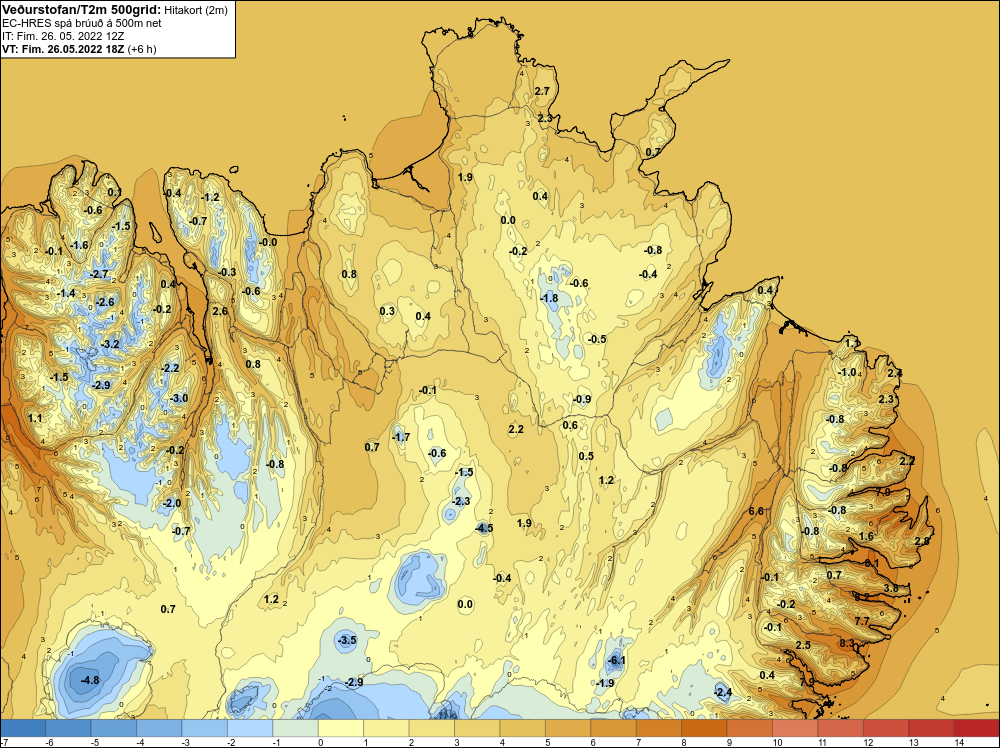This screenshot has height=748, width=1000.
Task: Click the 'VT: Fim. 26.05.2022 18Z' valid time
Action: click(x=63, y=49)
